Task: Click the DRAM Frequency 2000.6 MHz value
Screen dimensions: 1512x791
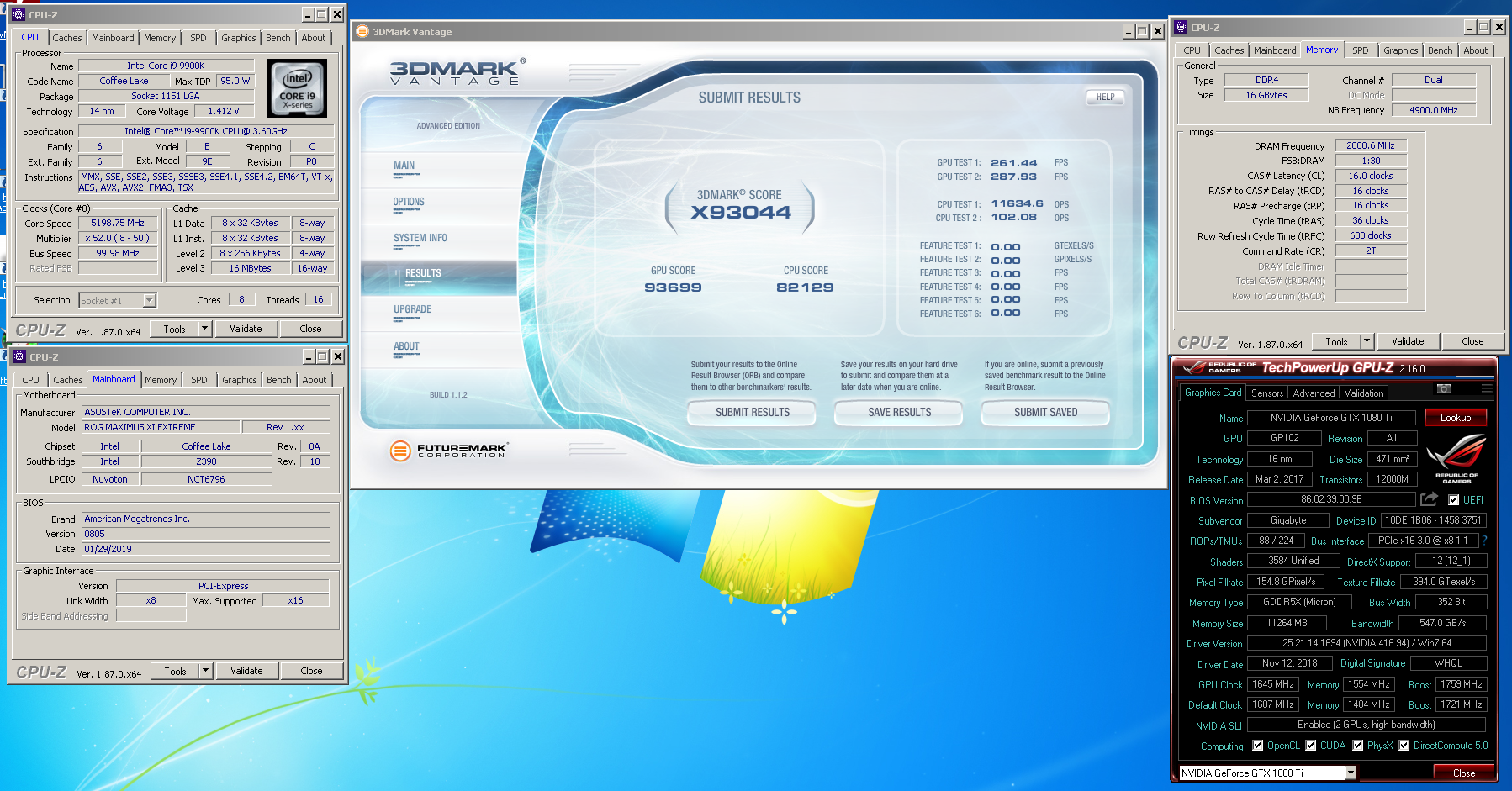Action: click(1371, 145)
